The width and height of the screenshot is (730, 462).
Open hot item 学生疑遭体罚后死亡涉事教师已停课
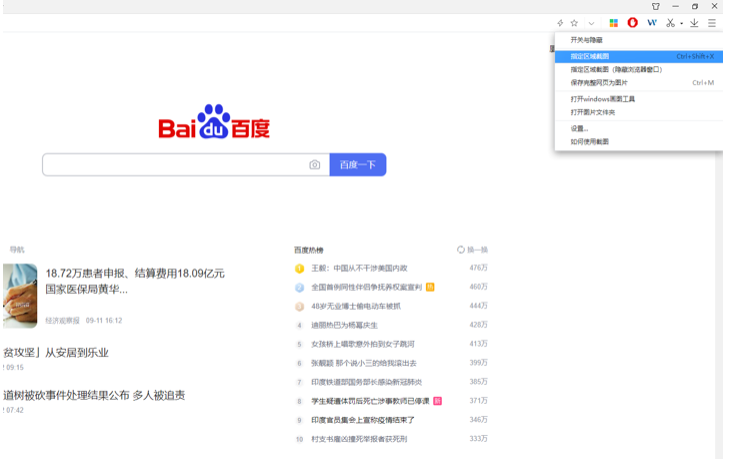370,401
